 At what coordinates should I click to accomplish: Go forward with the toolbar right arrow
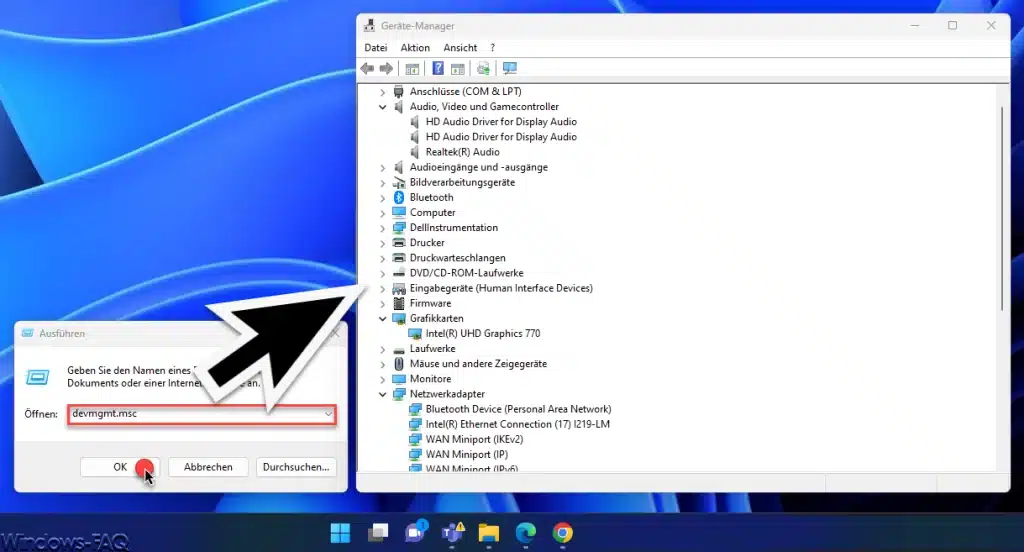tap(386, 68)
